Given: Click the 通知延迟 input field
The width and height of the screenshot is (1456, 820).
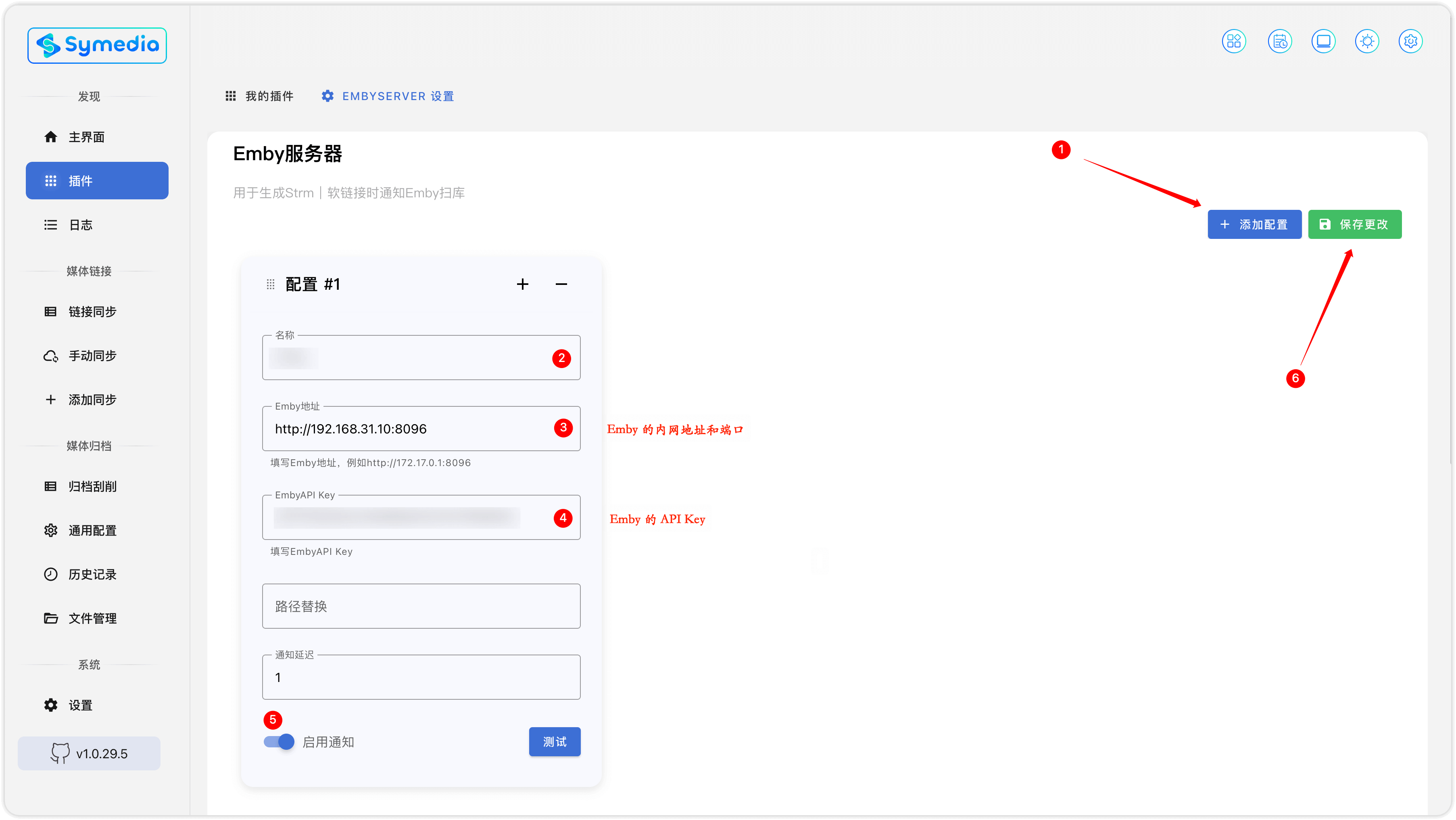Looking at the screenshot, I should tap(421, 678).
